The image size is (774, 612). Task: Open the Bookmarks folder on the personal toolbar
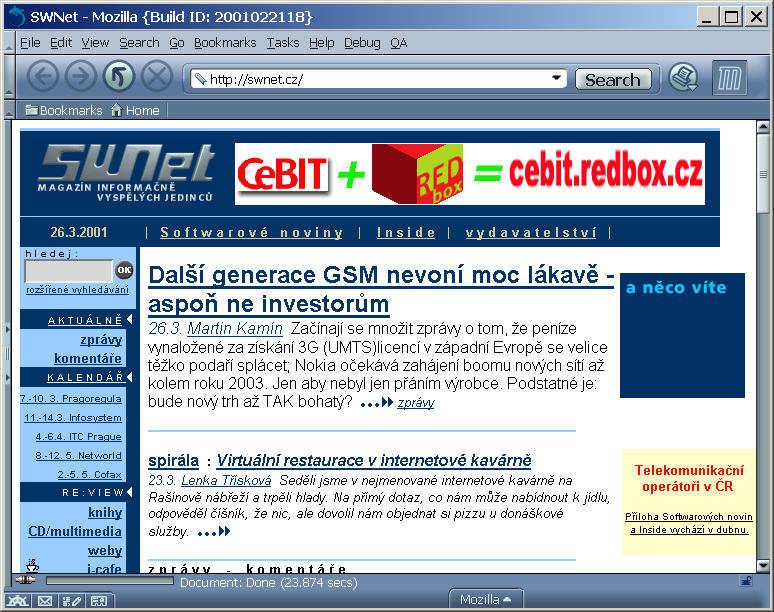(x=64, y=110)
